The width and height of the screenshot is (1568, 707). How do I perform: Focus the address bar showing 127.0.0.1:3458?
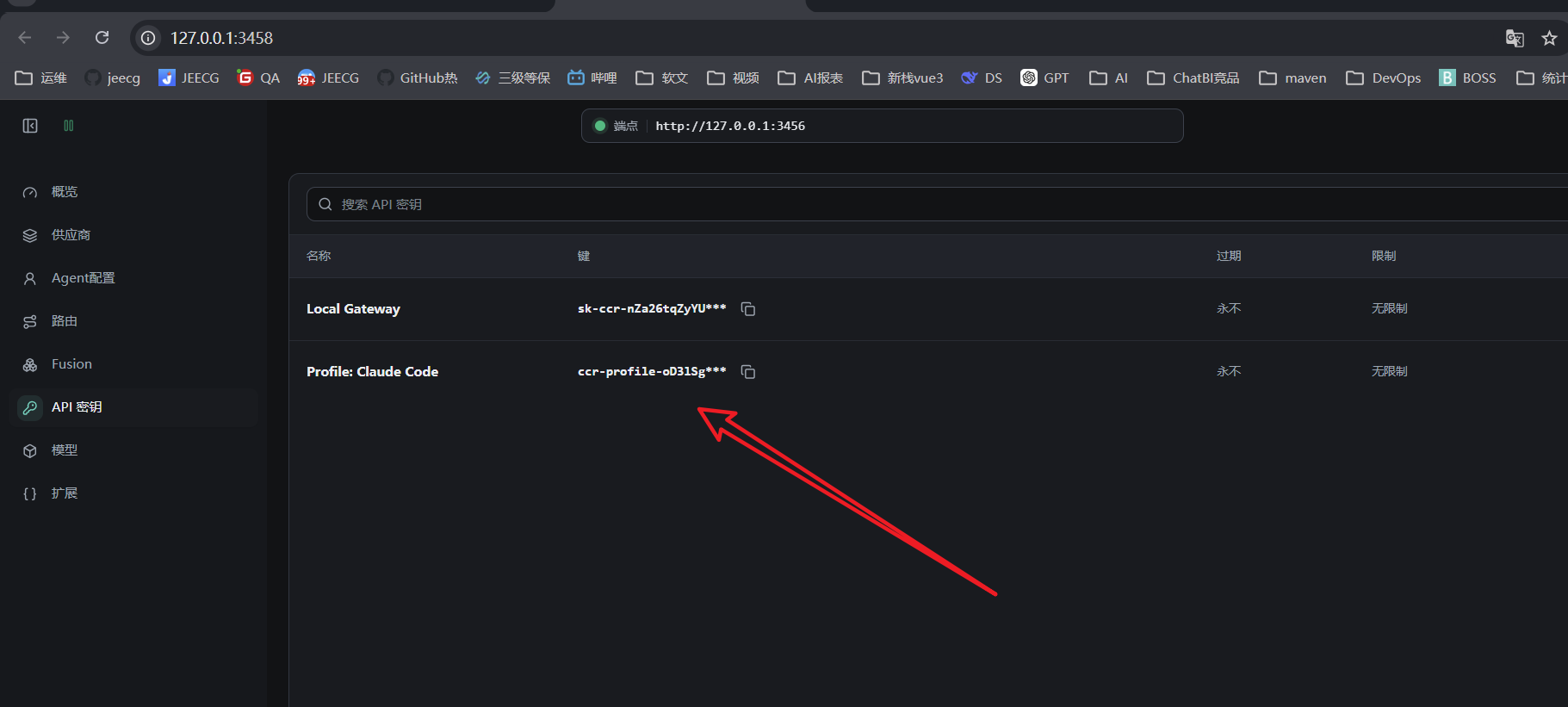pos(221,38)
